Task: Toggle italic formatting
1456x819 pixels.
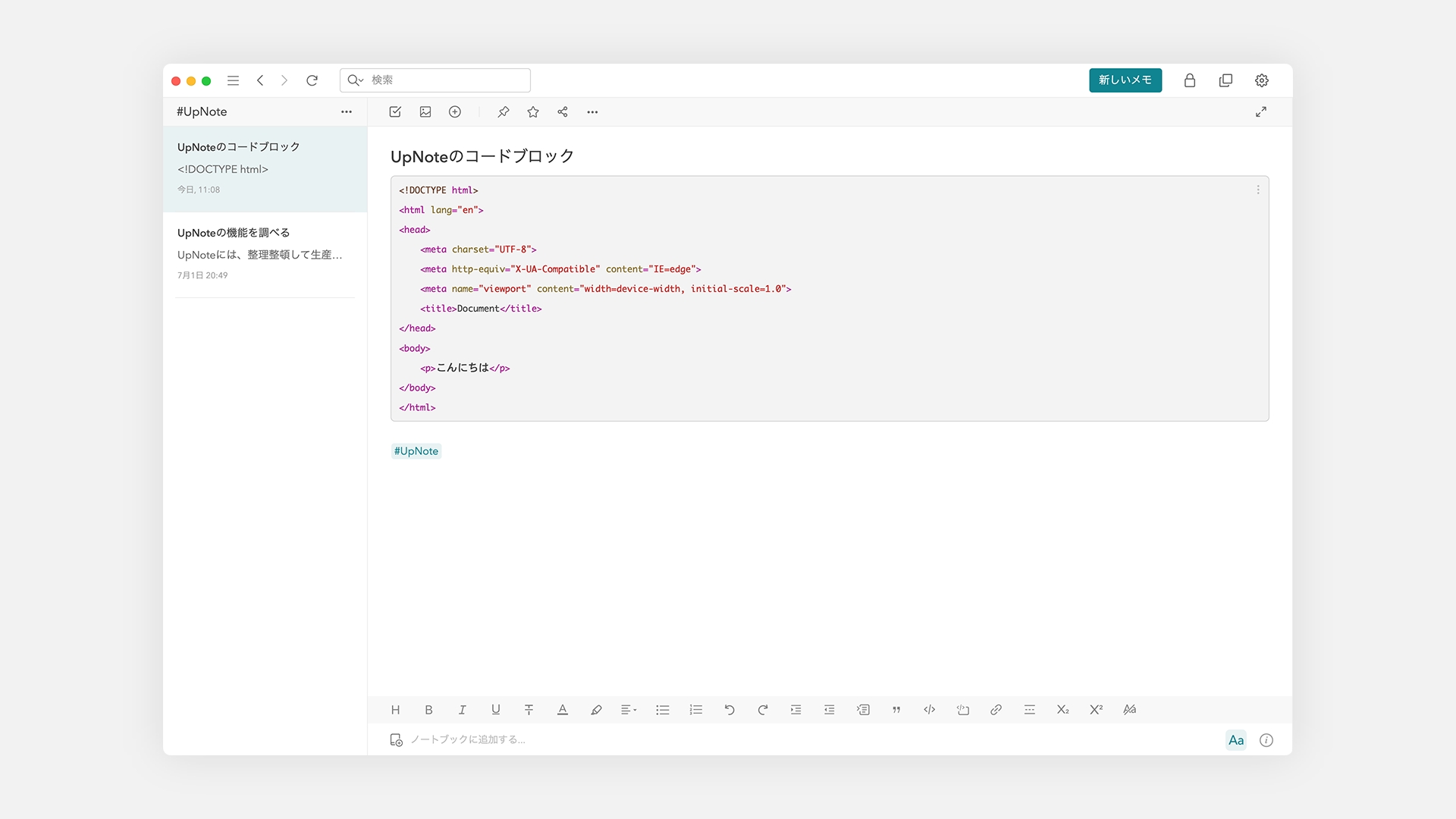Action: [462, 710]
